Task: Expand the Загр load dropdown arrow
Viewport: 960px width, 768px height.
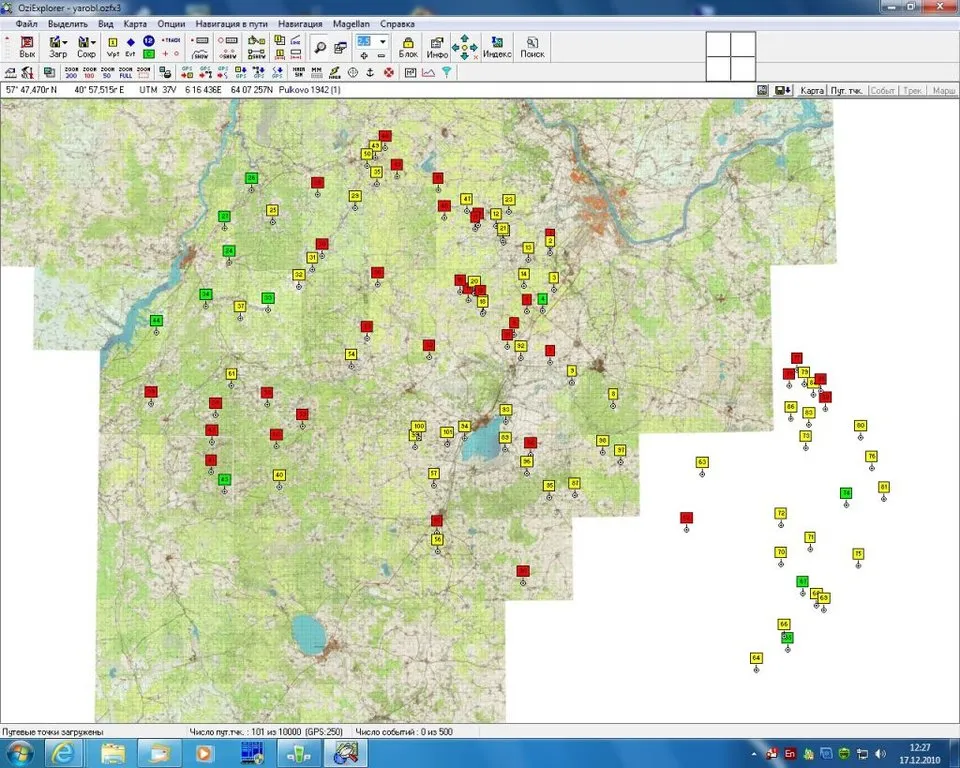Action: click(66, 42)
